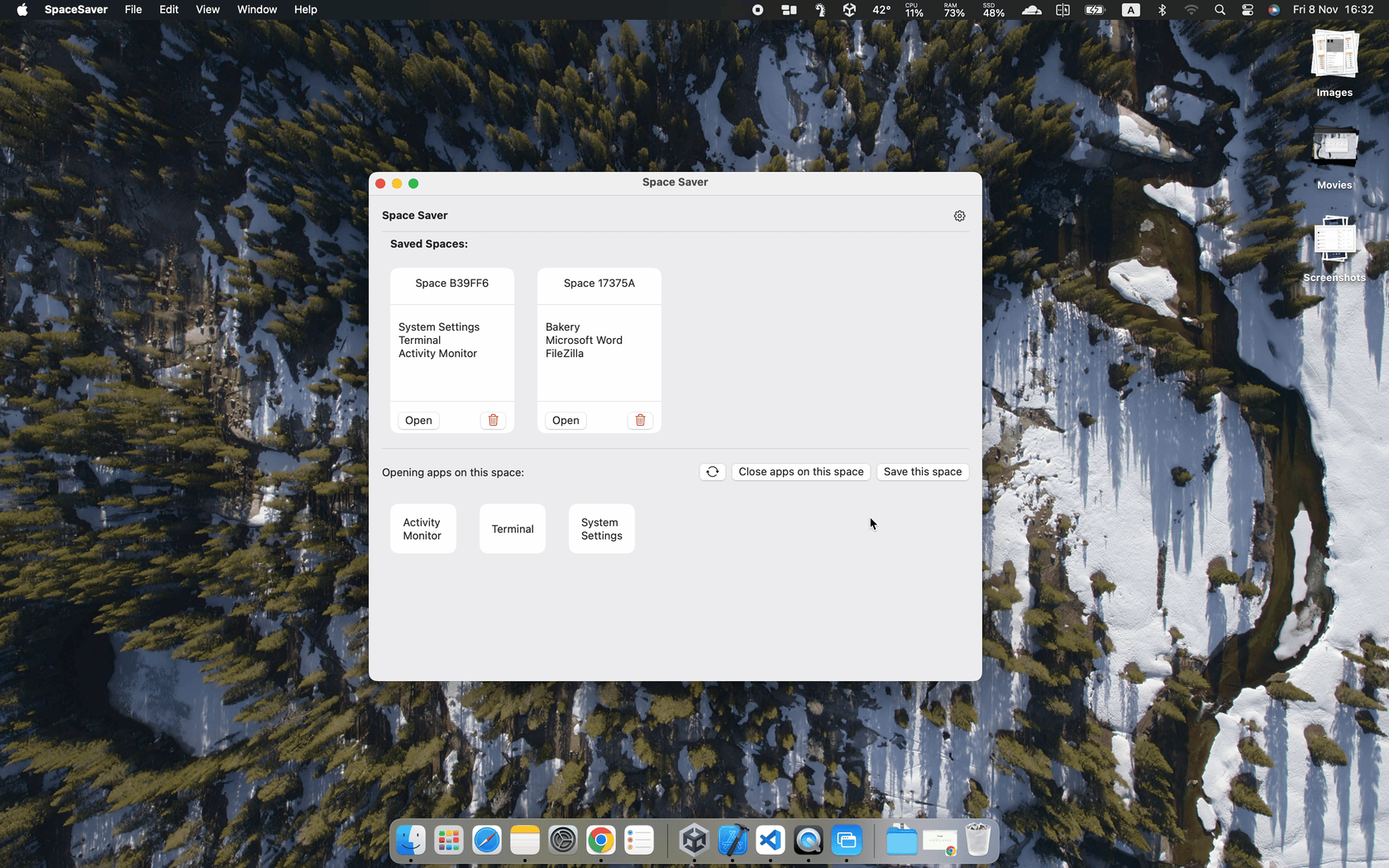Click the CPU usage indicator in menu bar
This screenshot has width=1389, height=868.
(913, 10)
